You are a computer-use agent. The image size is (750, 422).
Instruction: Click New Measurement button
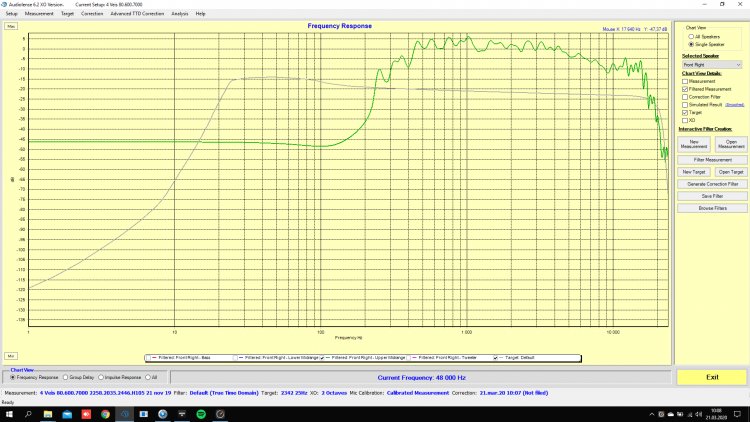(694, 144)
